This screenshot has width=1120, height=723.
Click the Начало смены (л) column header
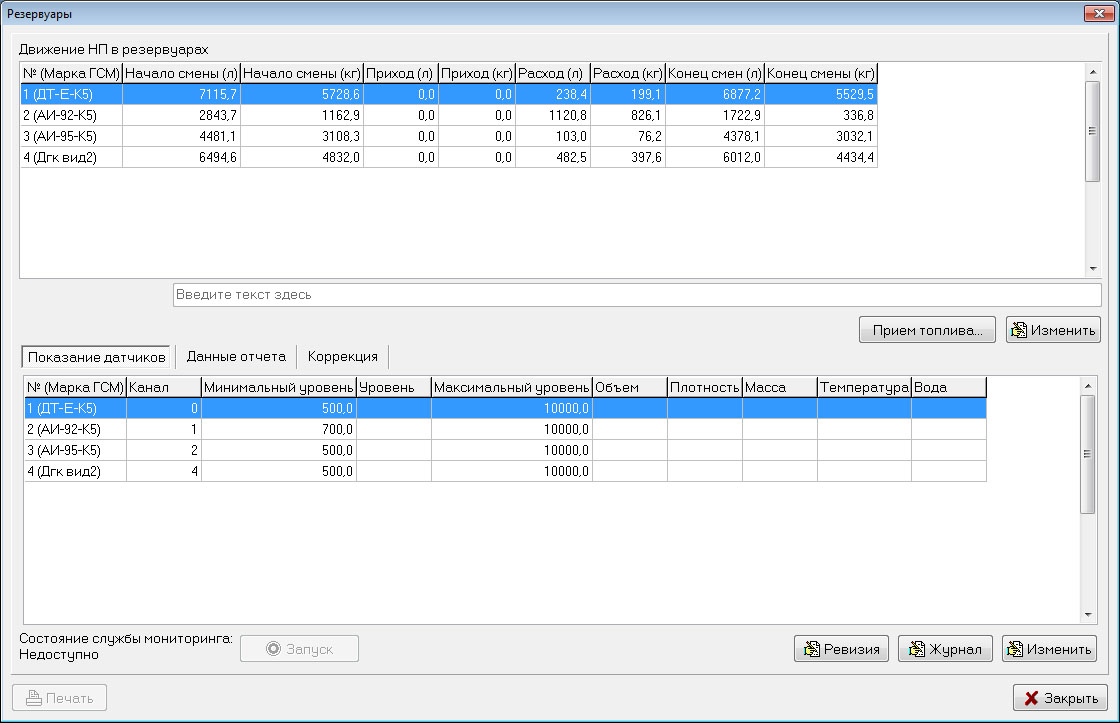click(x=181, y=73)
